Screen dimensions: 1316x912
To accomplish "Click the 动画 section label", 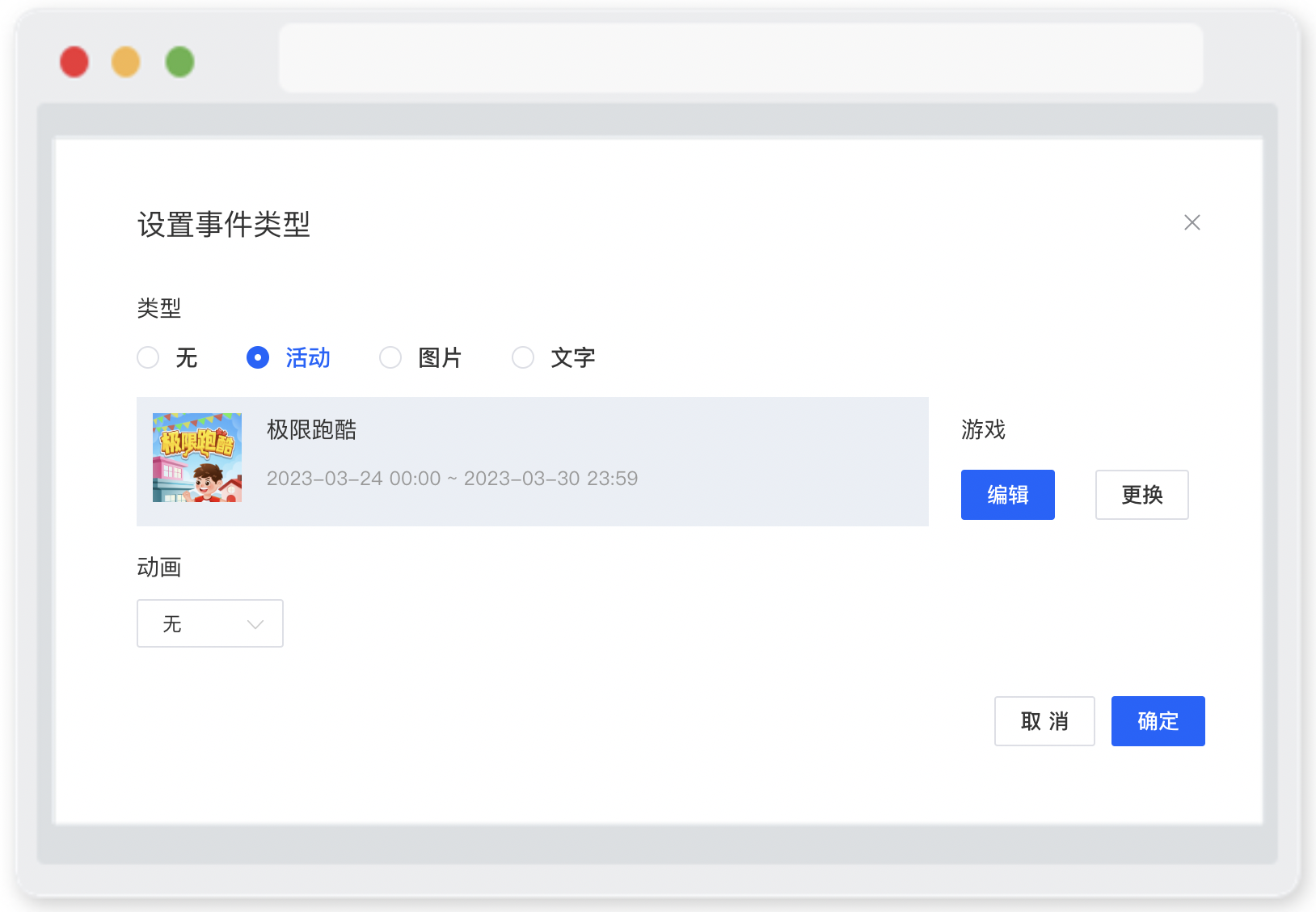I will (x=159, y=568).
